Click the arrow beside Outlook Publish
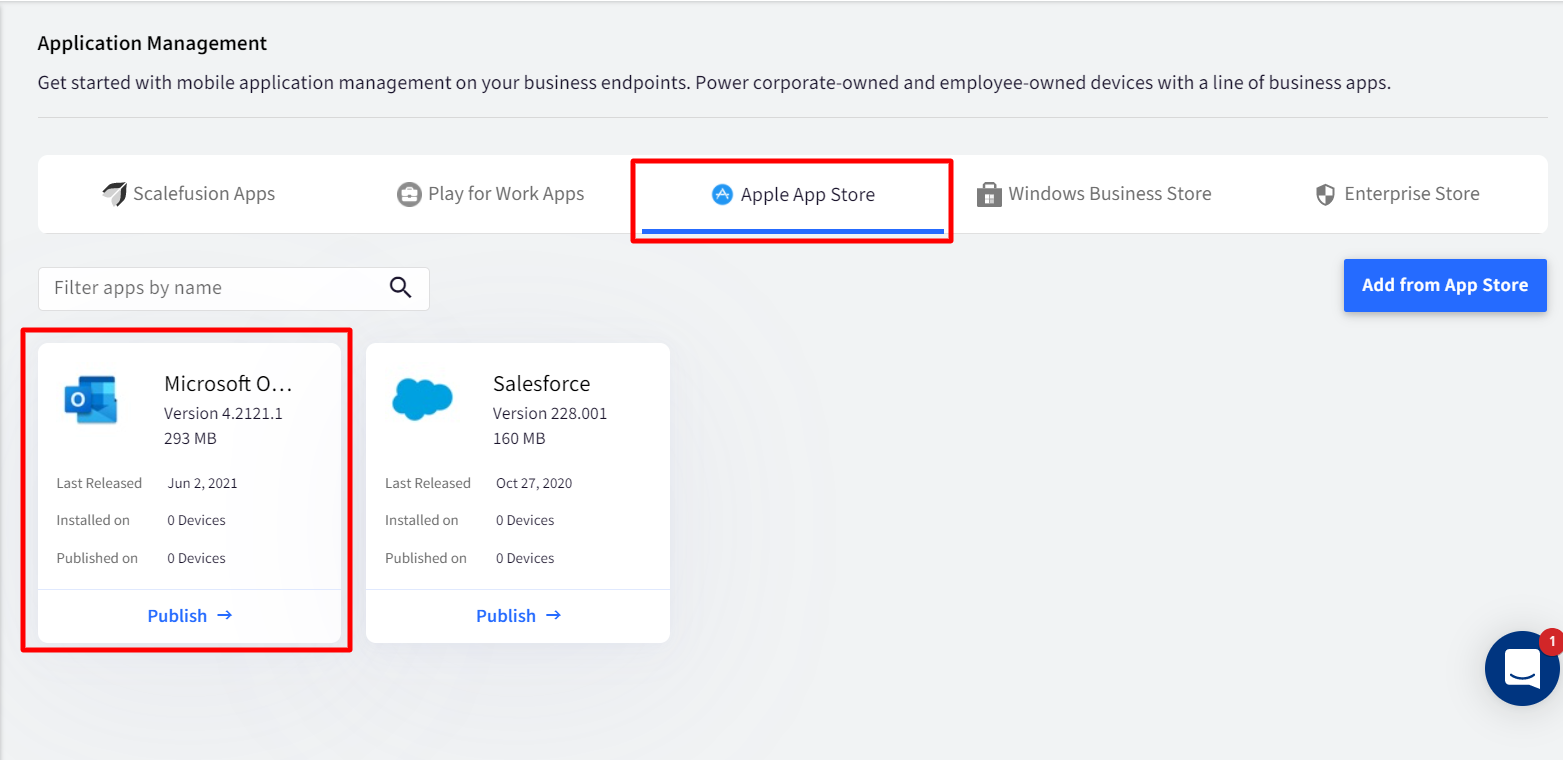This screenshot has width=1563, height=760. [225, 615]
